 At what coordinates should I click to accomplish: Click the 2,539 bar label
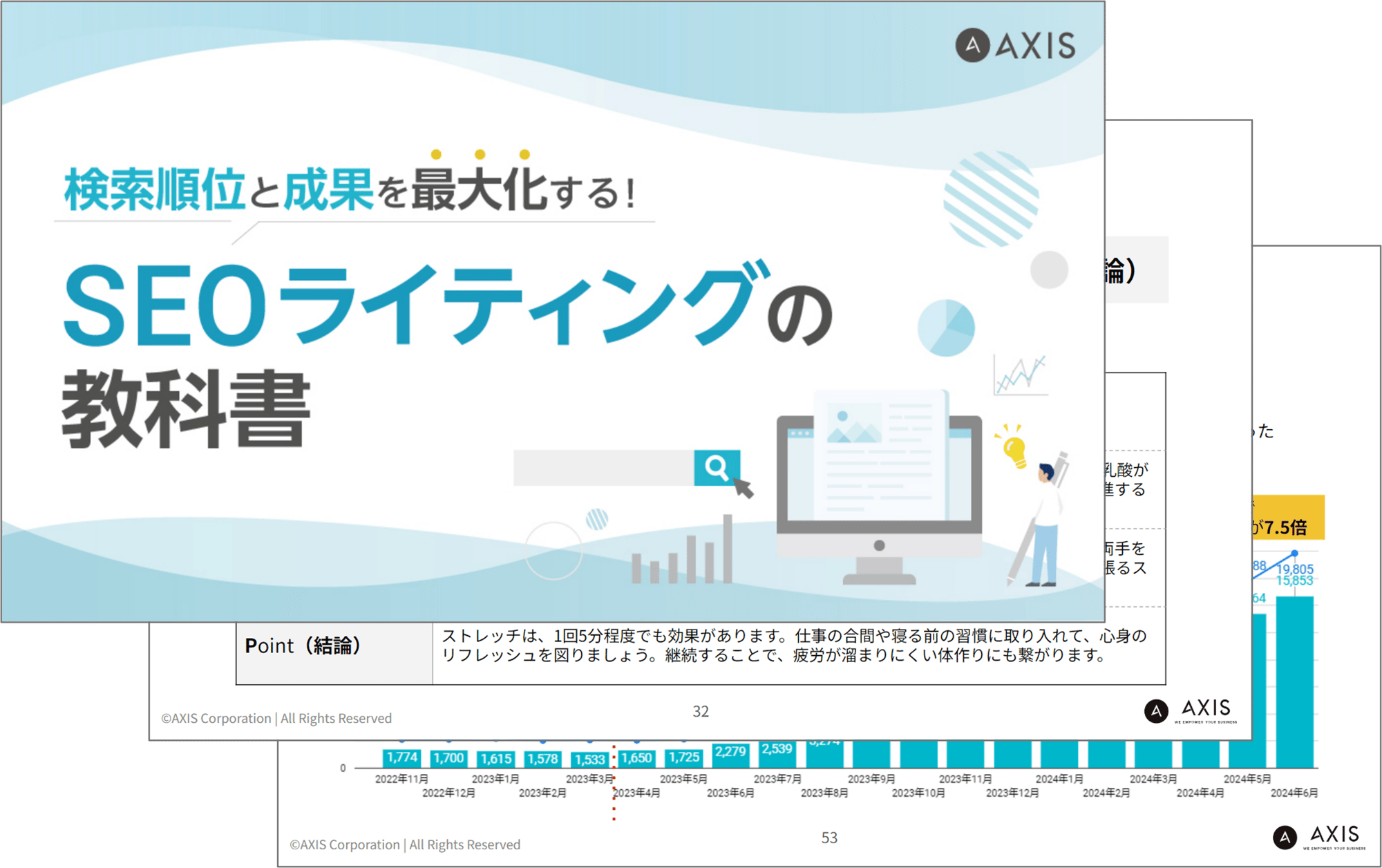click(777, 749)
